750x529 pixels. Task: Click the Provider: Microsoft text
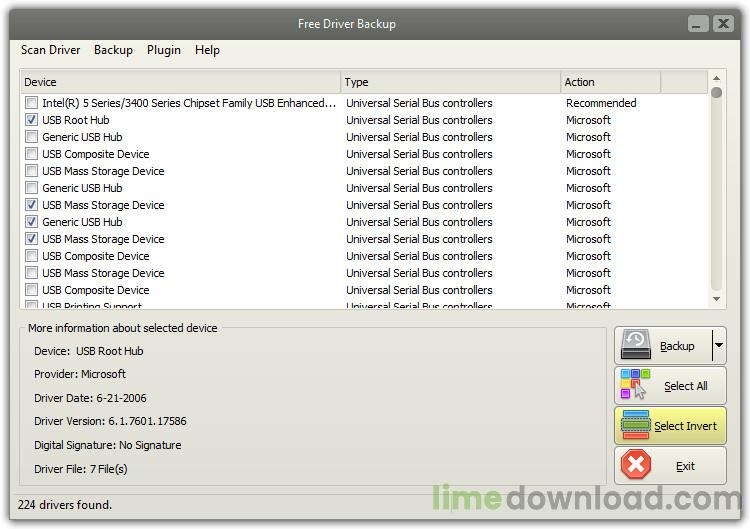pos(80,374)
